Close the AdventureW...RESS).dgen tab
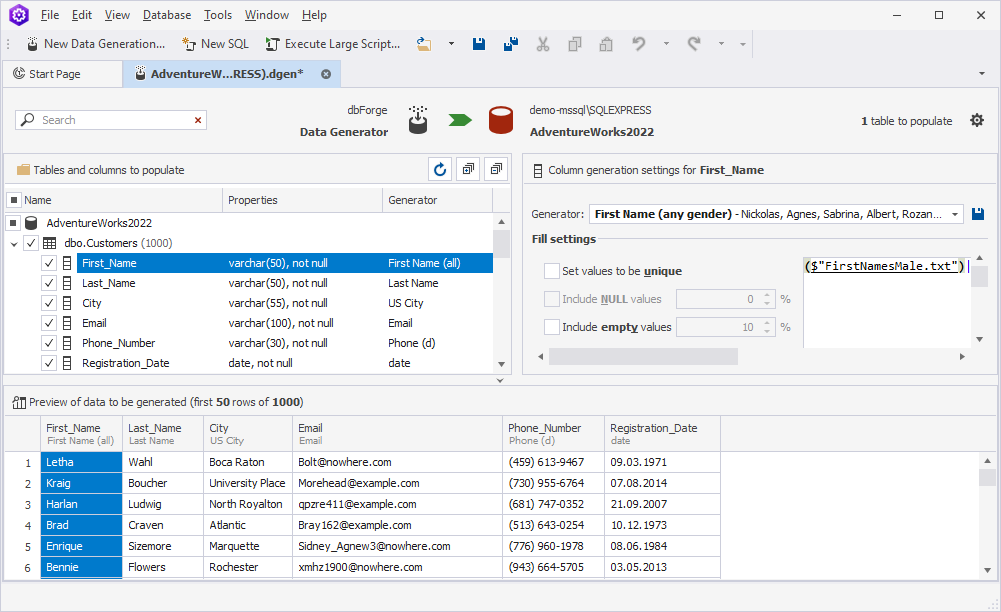The height and width of the screenshot is (612, 1001). (x=326, y=74)
